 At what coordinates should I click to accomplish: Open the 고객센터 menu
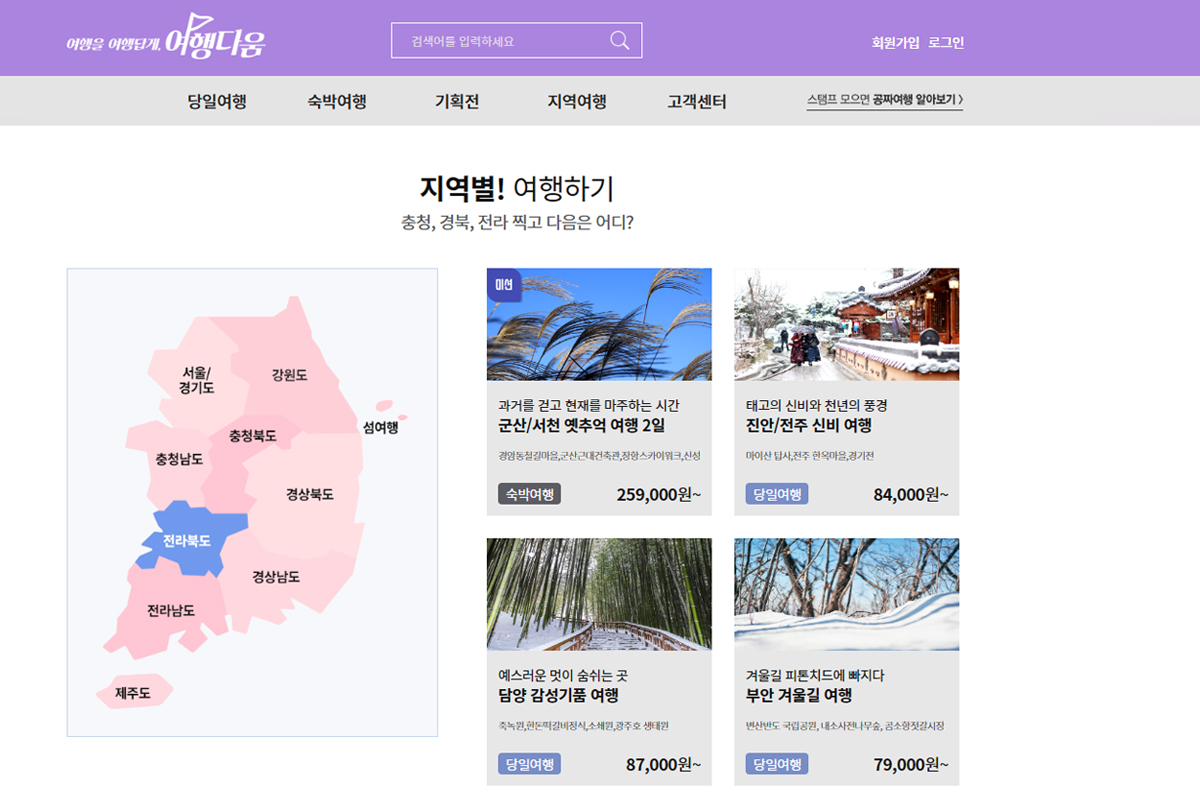[x=697, y=101]
